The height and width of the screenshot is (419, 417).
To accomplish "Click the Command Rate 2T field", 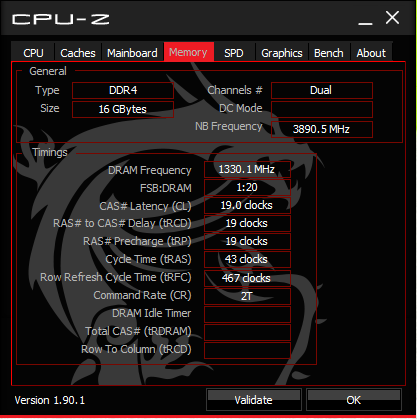I will pyautogui.click(x=247, y=296).
